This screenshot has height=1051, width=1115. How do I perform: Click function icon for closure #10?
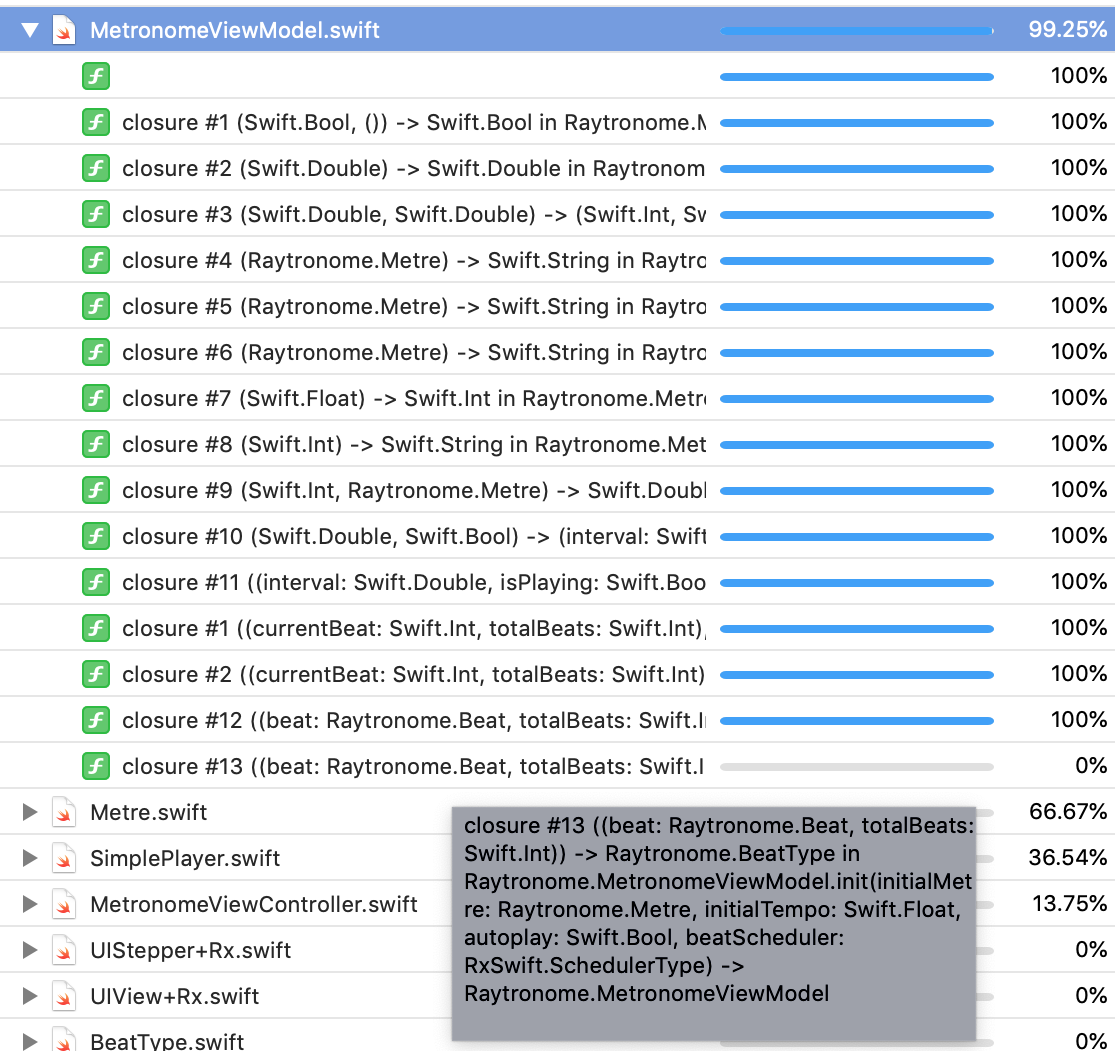[x=96, y=536]
